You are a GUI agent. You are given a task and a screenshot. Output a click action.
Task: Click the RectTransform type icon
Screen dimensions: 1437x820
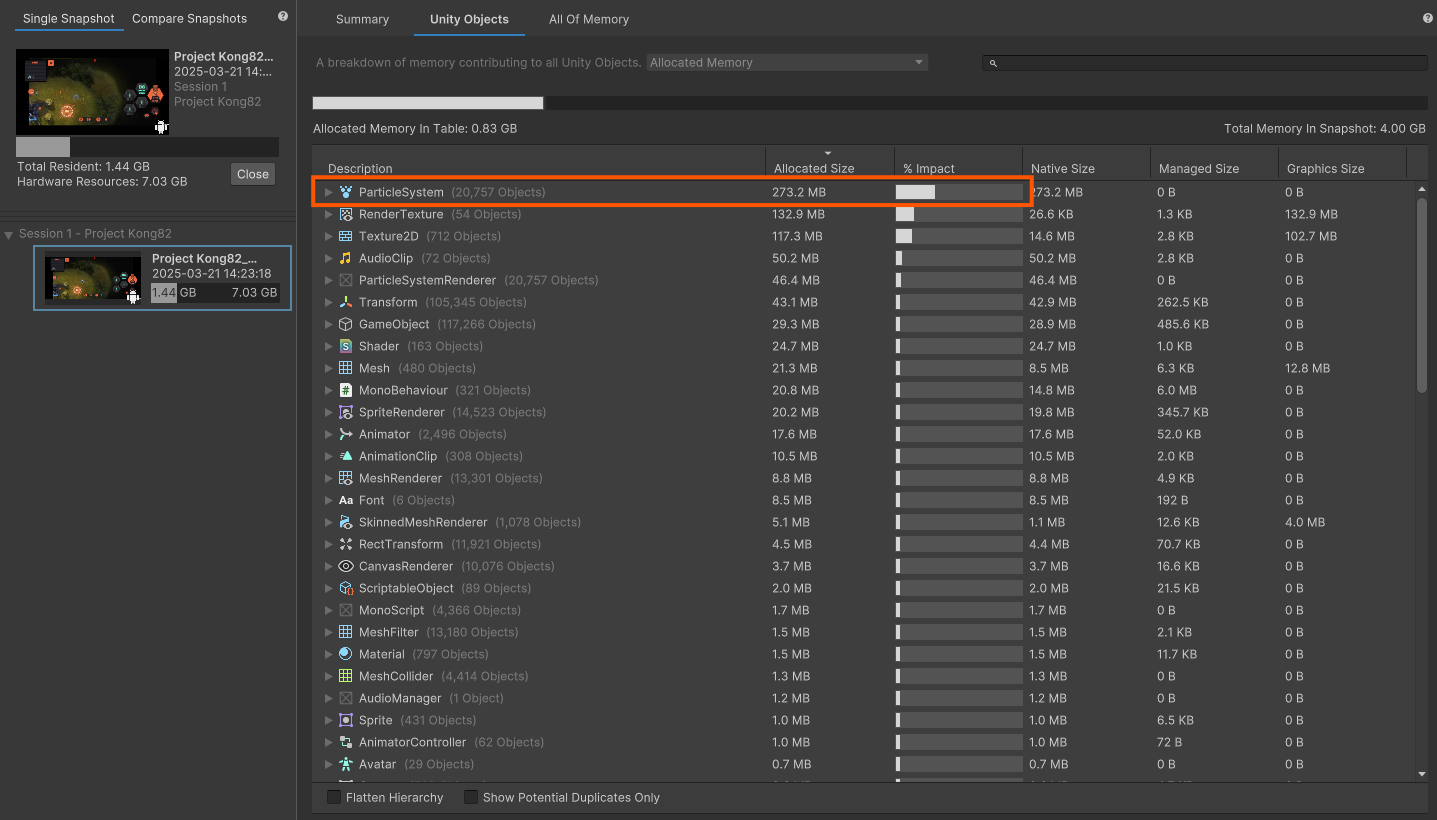(346, 544)
